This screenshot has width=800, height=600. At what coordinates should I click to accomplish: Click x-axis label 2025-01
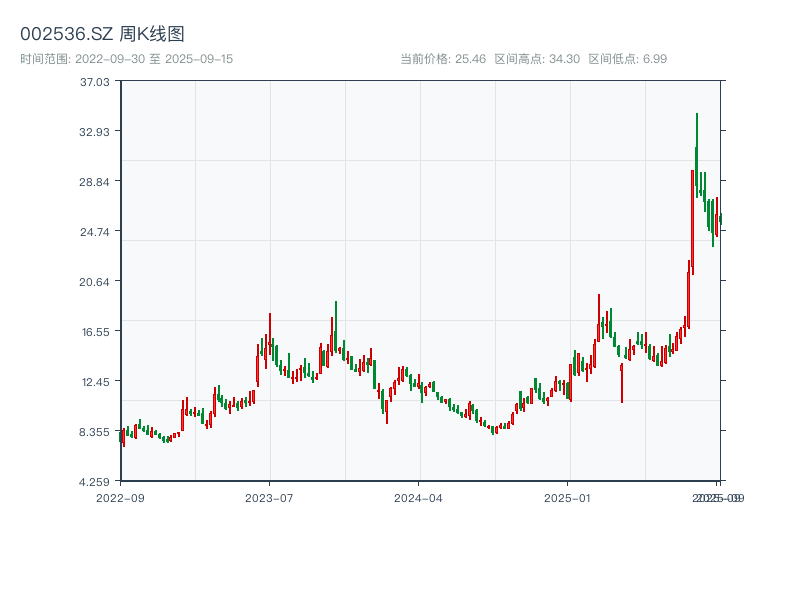[x=567, y=498]
